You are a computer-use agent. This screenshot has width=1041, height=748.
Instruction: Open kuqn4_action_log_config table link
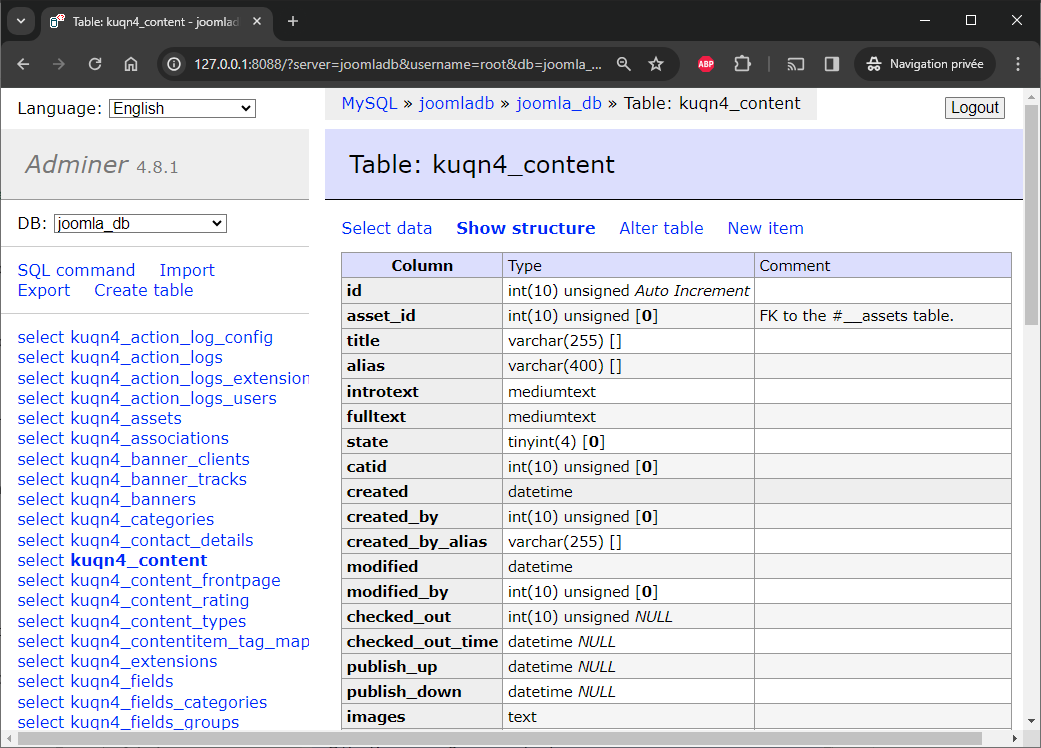[x=171, y=338]
